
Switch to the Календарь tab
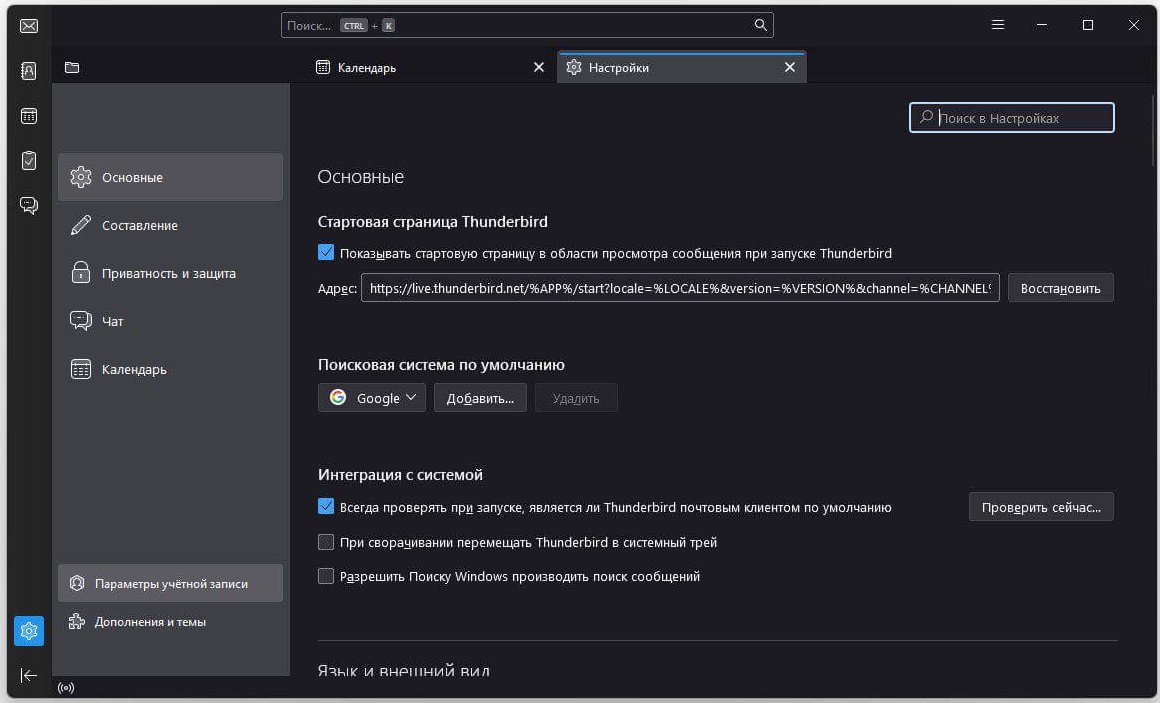[420, 68]
